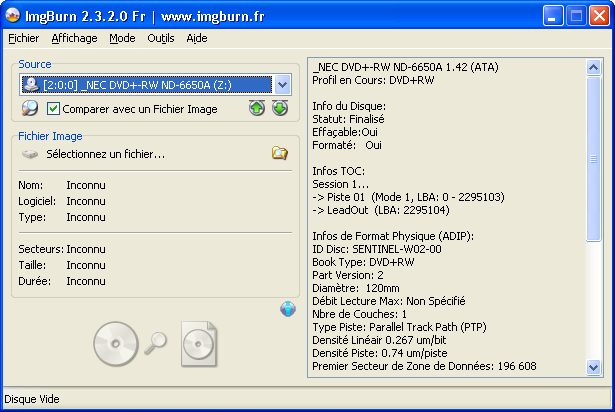The width and height of the screenshot is (615, 412).
Task: Click the Disque Vide status bar text
Action: click(32, 399)
